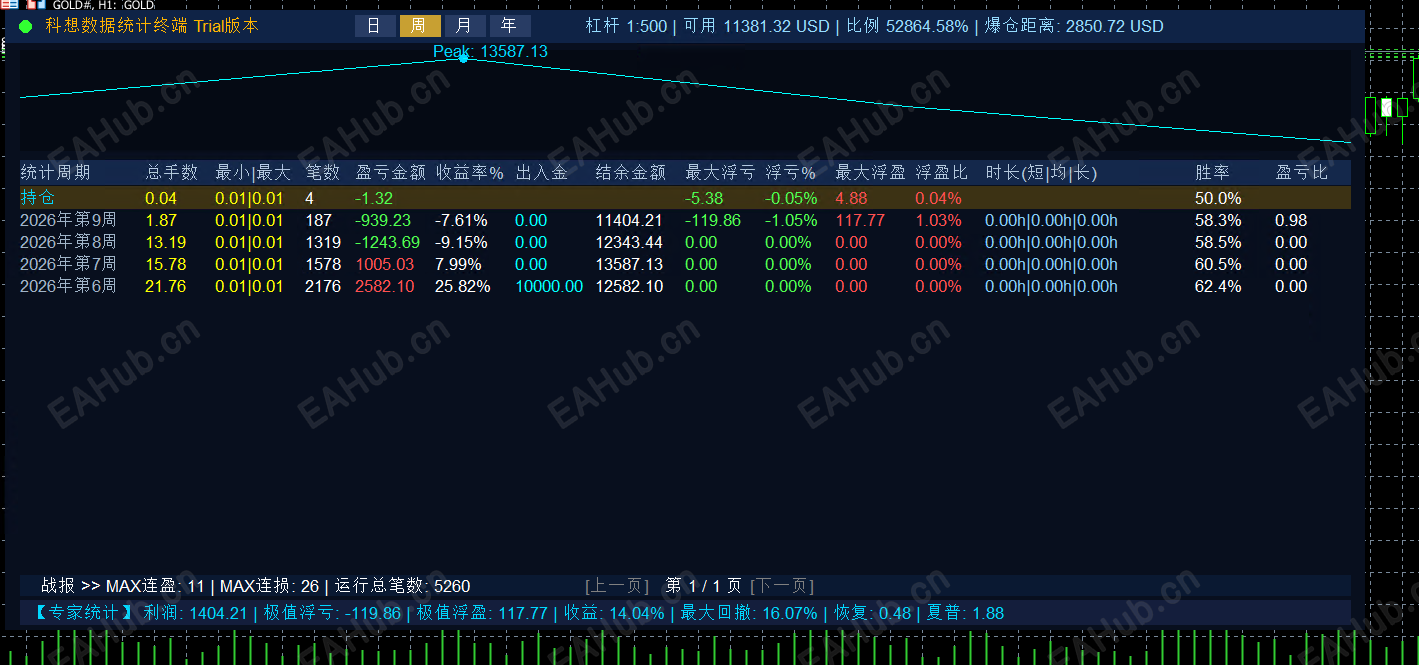Viewport: 1419px width, 665px height.
Task: Click the balance value 12343.44
Action: point(629,242)
